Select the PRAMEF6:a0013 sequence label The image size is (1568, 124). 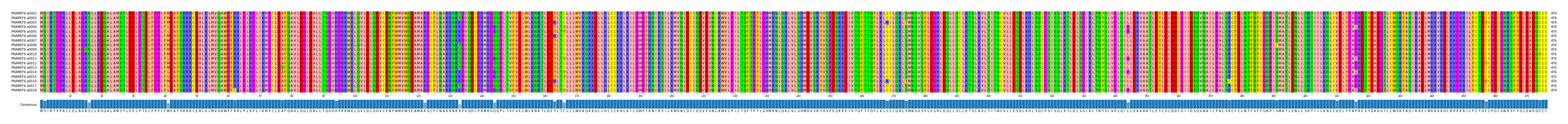[24, 67]
